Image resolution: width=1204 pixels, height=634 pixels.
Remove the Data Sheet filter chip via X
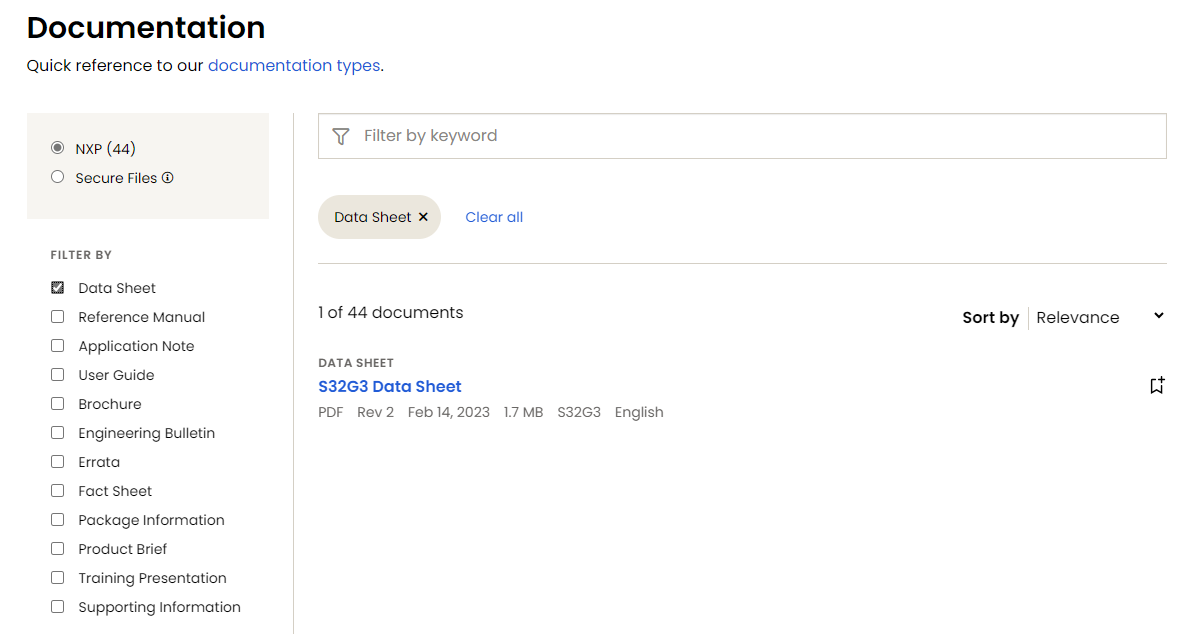pos(423,217)
